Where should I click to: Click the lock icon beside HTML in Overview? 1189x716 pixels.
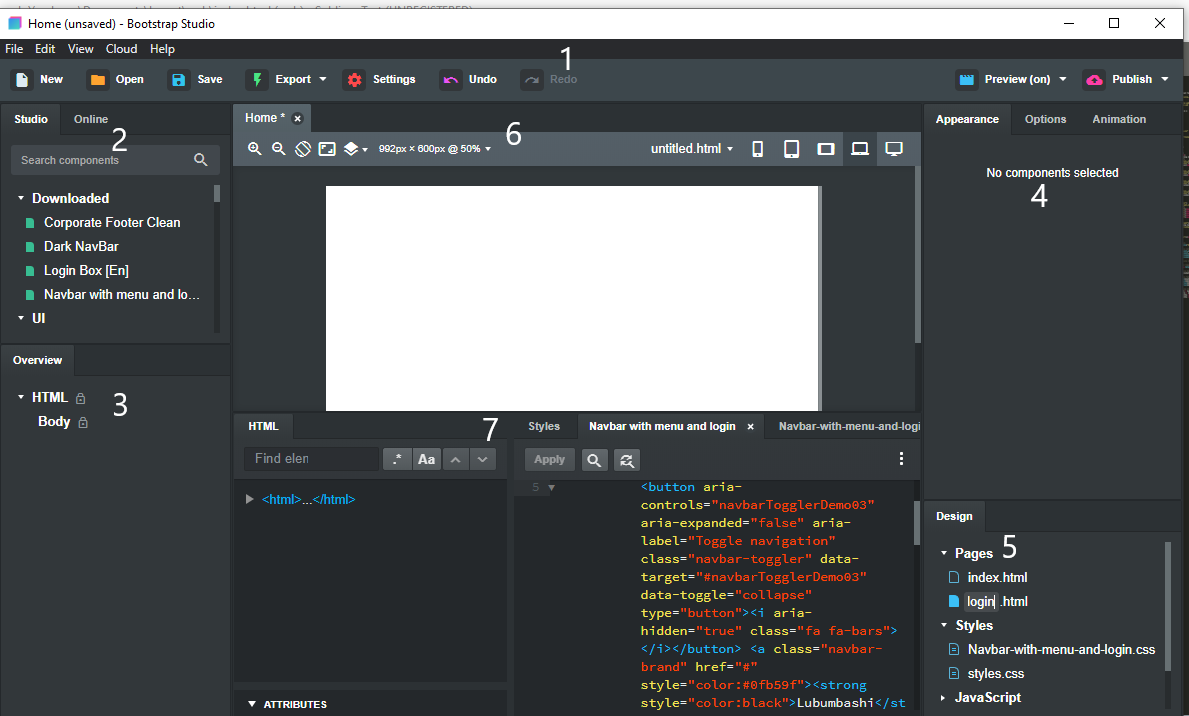pos(80,398)
